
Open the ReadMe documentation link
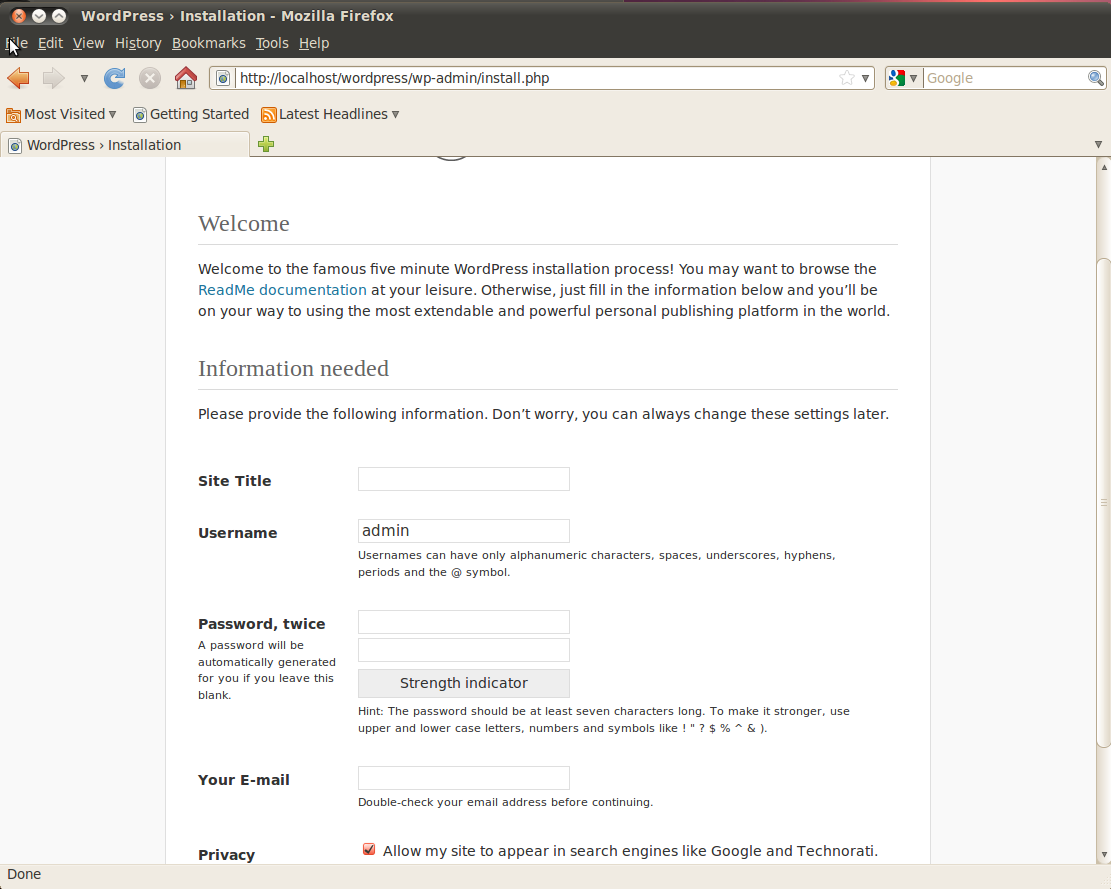[x=282, y=290]
